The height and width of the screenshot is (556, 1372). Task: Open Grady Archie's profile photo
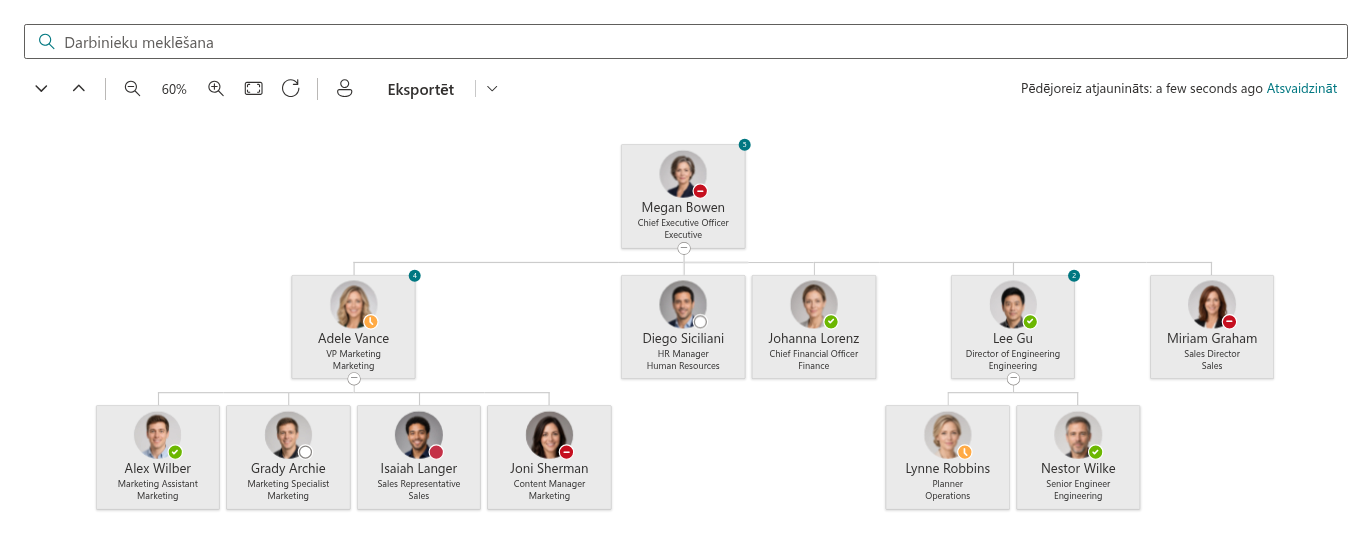[x=289, y=435]
